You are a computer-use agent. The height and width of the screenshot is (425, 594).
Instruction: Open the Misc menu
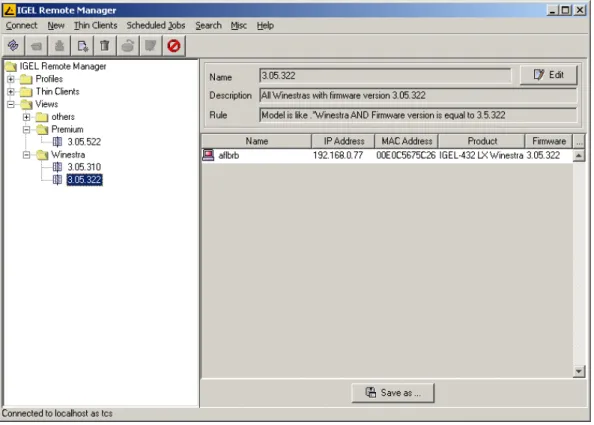[x=239, y=25]
